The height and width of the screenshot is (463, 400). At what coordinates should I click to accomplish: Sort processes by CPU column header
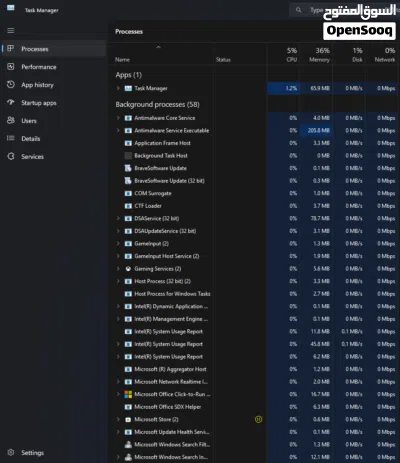click(292, 55)
